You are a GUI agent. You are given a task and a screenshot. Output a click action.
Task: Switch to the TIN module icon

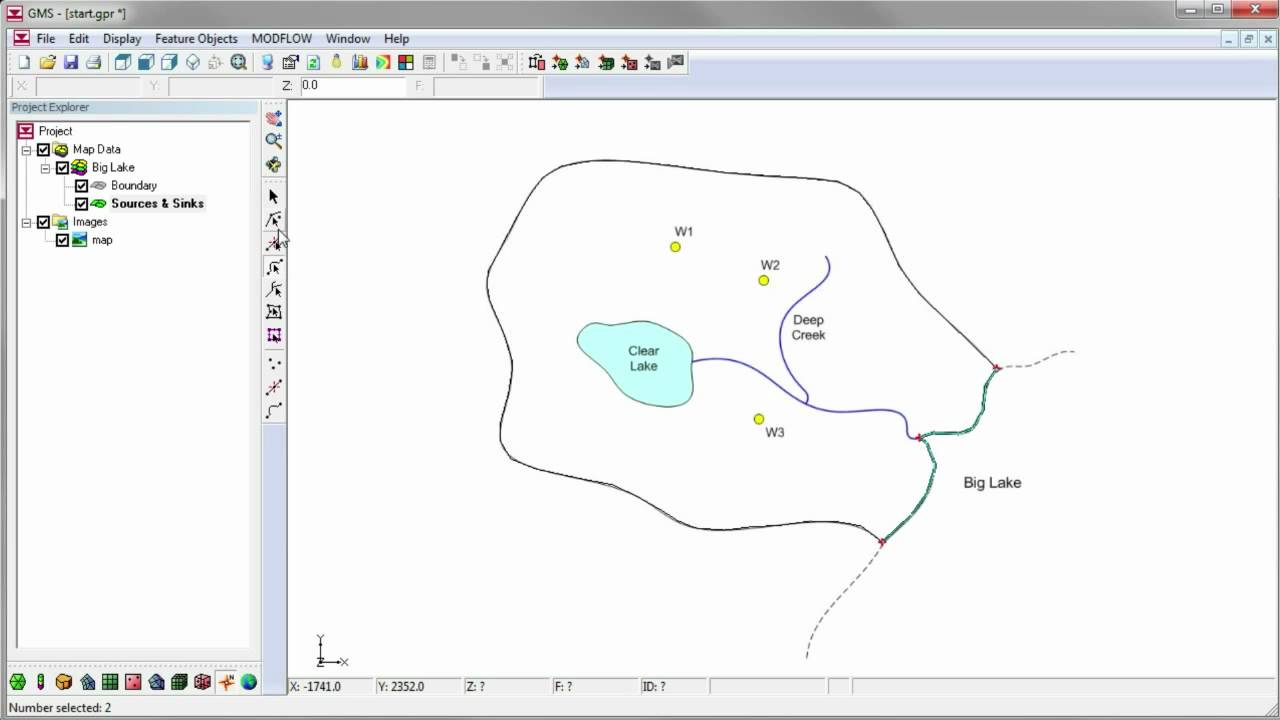pos(17,682)
